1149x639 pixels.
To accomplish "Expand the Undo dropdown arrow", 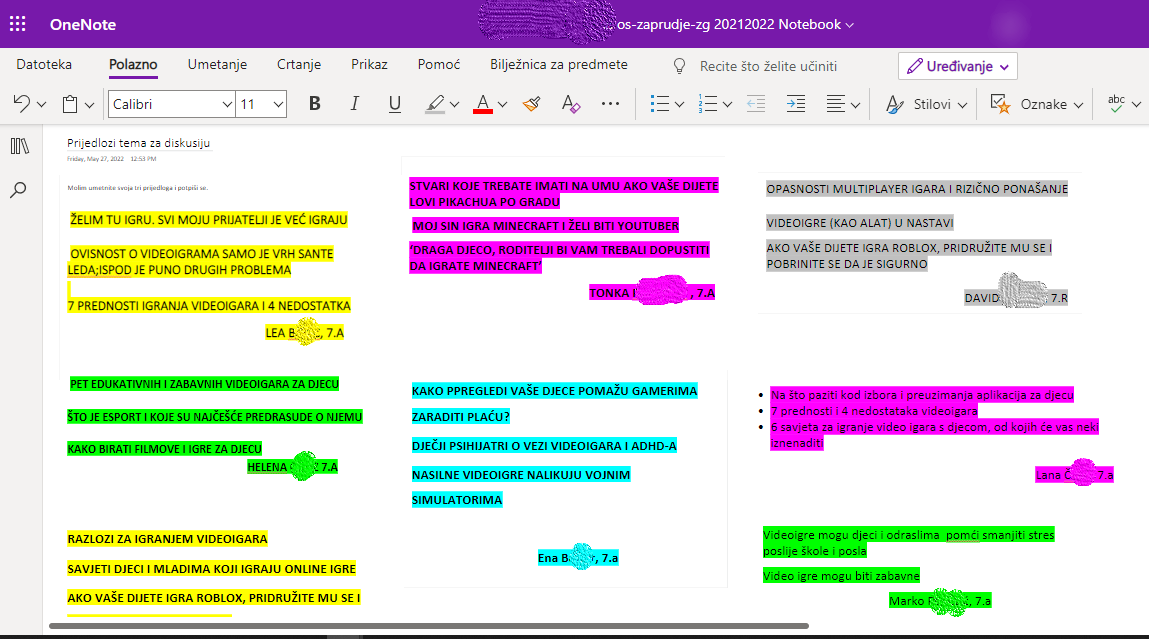I will pyautogui.click(x=42, y=105).
